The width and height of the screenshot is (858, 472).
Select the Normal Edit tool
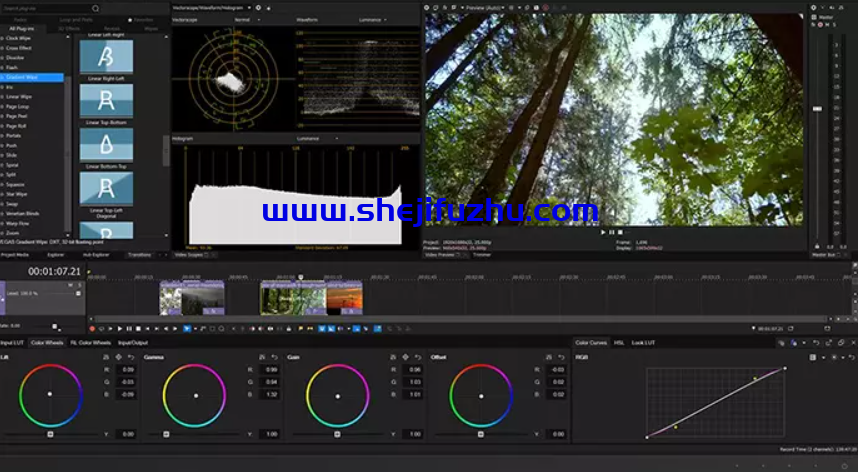pyautogui.click(x=187, y=329)
